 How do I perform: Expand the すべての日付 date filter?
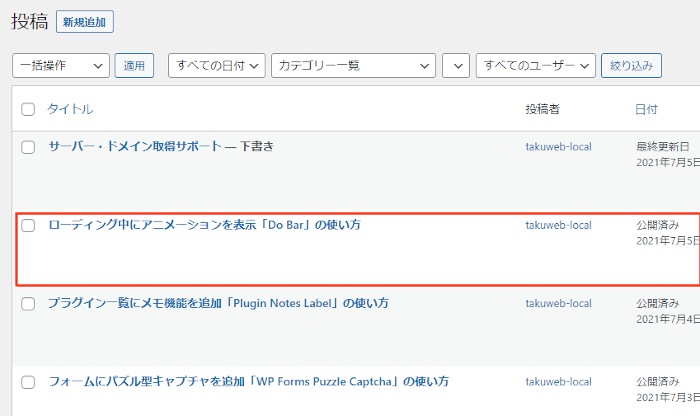[217, 66]
